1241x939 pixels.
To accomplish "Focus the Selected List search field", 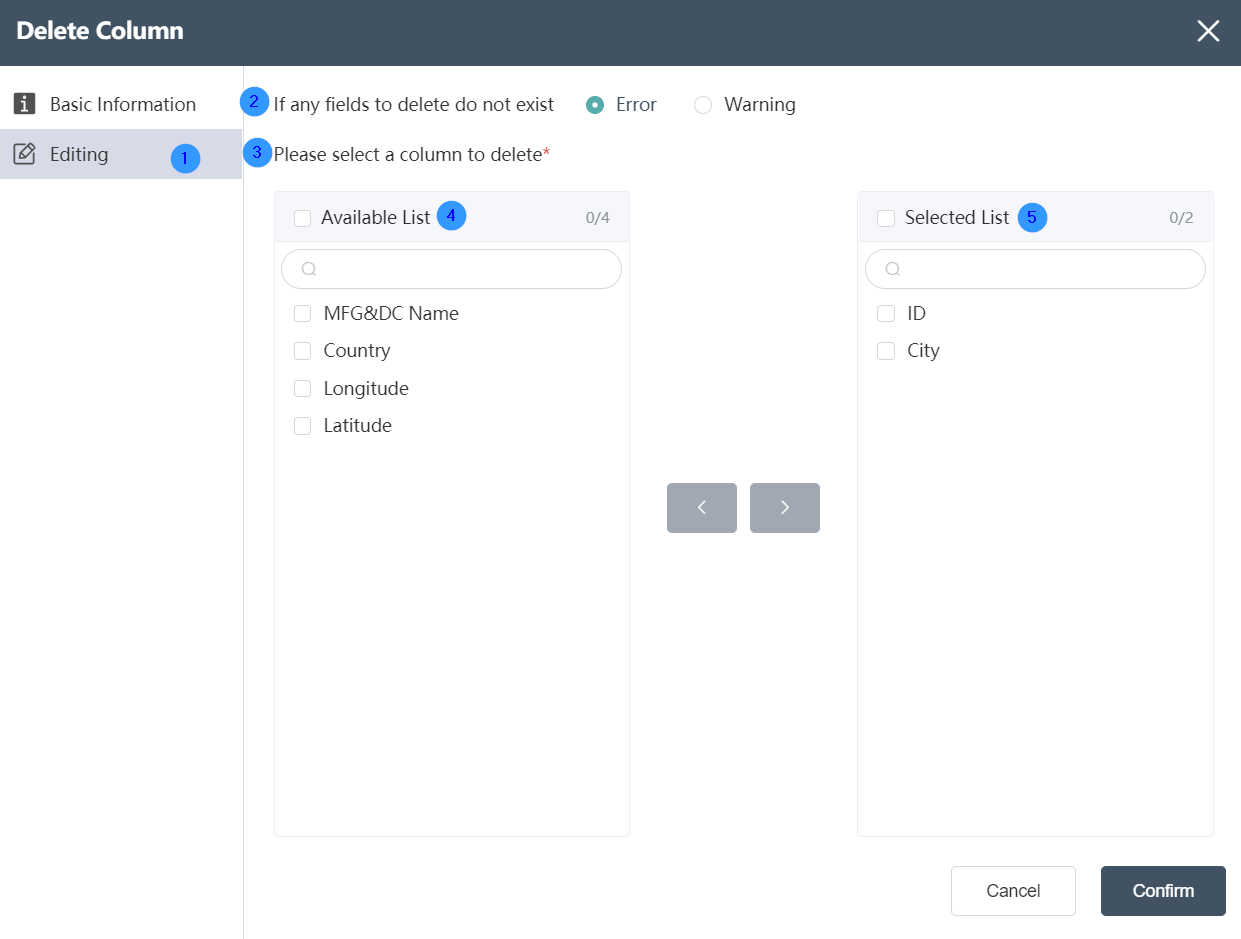I will [1035, 269].
